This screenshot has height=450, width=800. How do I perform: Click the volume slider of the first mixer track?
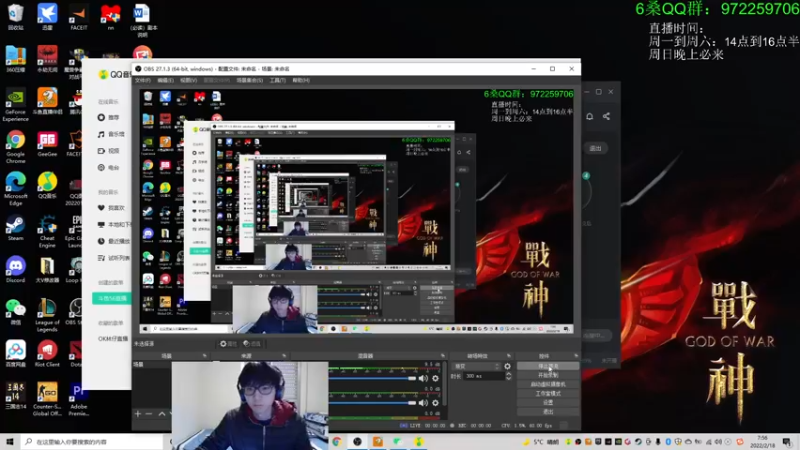373,378
